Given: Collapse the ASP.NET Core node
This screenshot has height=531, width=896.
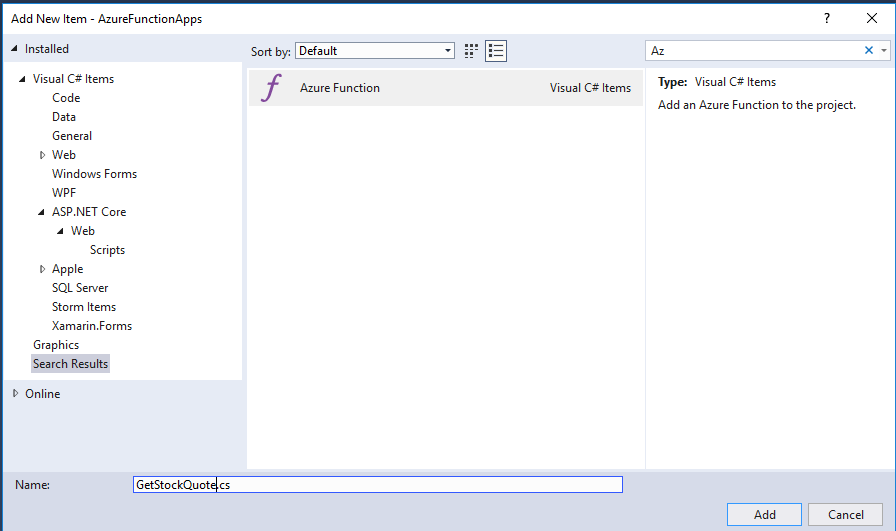Looking at the screenshot, I should pyautogui.click(x=41, y=212).
